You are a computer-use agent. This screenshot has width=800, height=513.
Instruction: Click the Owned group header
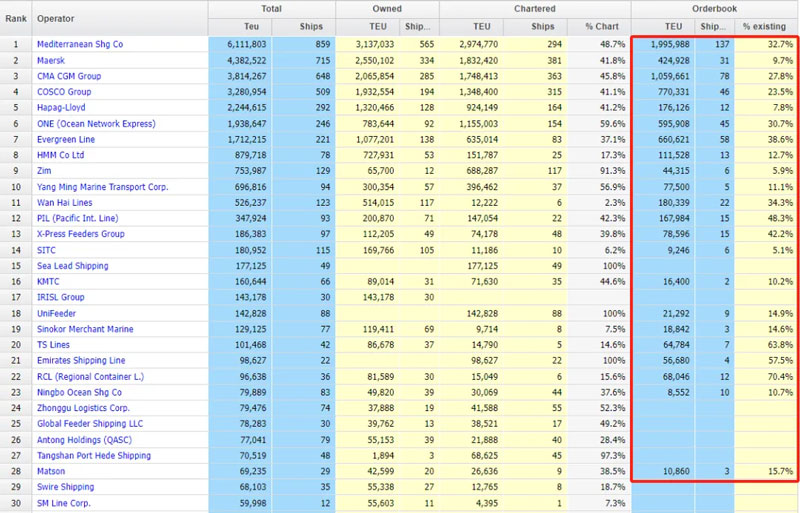[x=387, y=8]
